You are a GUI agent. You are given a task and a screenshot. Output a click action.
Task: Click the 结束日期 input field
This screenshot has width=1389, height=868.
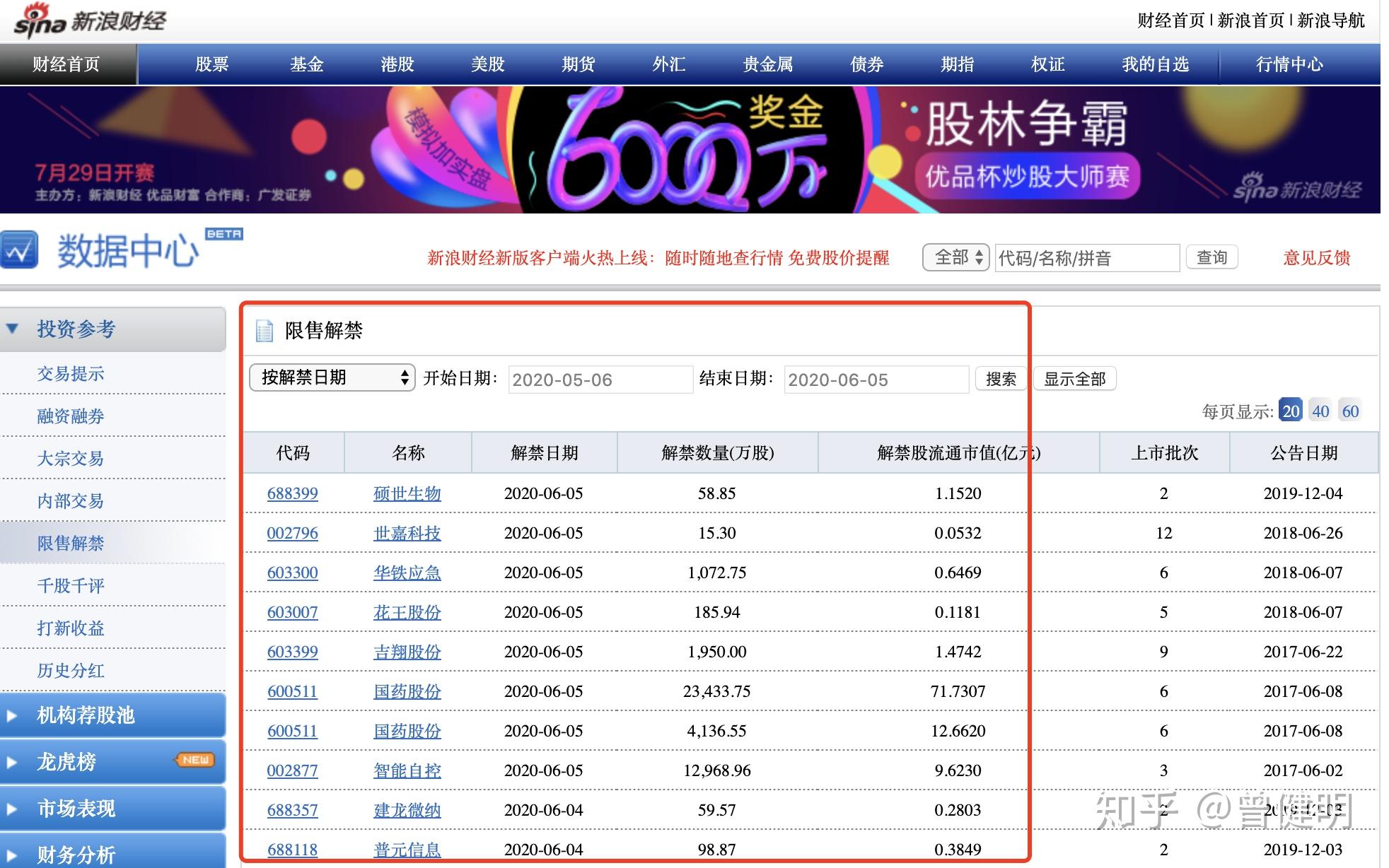coord(876,380)
